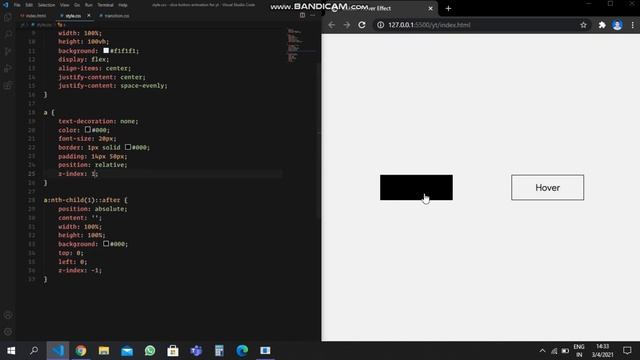Screen dimensions: 640x360
Task: Close the Chrome browser tab
Action: tap(430, 8)
